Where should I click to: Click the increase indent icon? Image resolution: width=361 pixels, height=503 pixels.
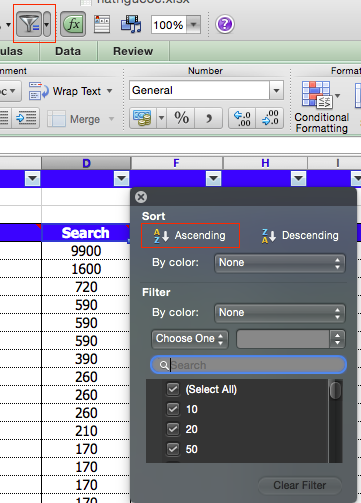coord(26,118)
